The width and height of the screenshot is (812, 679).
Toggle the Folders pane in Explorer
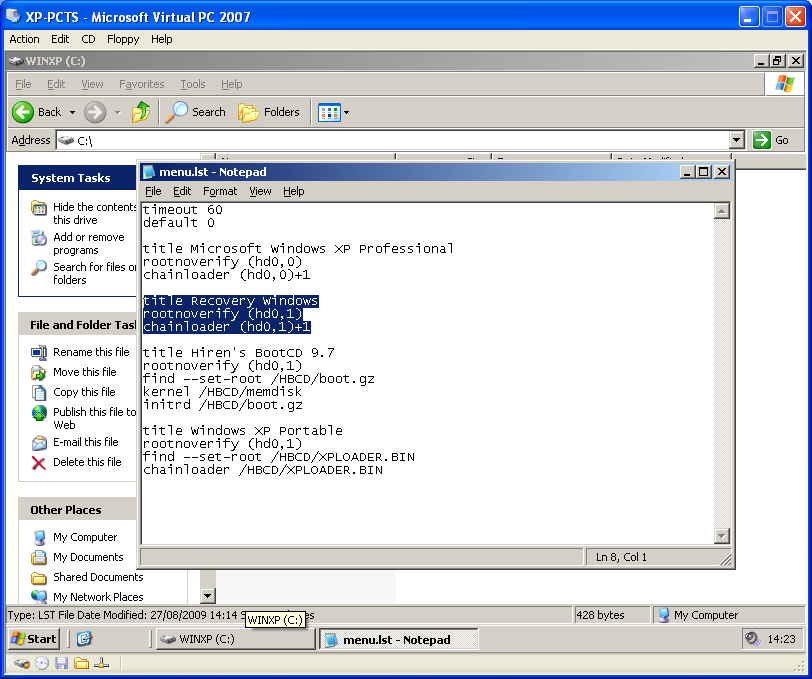269,112
